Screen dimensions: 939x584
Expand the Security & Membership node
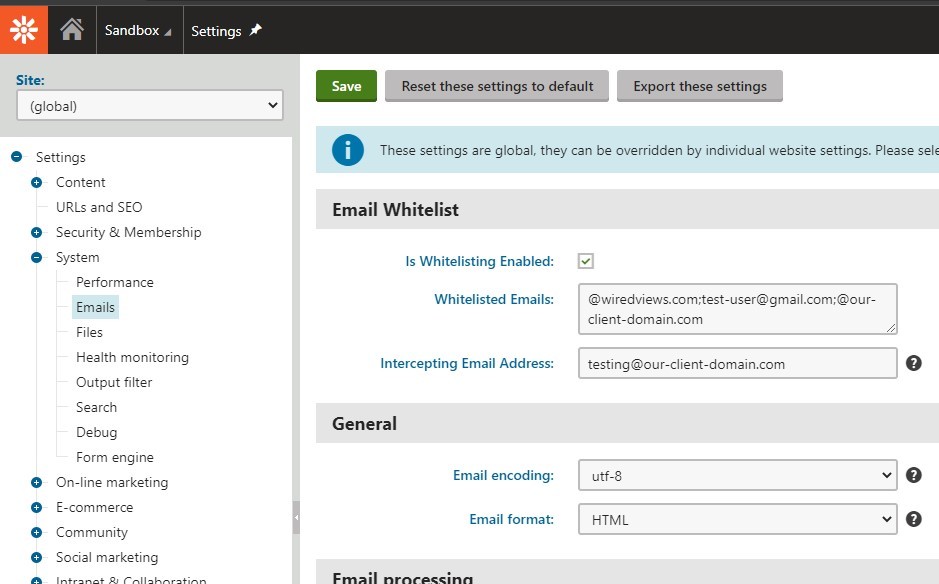[x=37, y=232]
